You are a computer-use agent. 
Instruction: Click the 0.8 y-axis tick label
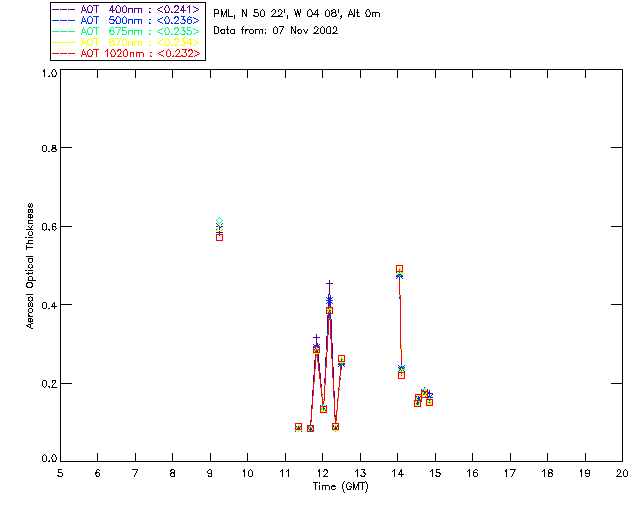(x=49, y=148)
